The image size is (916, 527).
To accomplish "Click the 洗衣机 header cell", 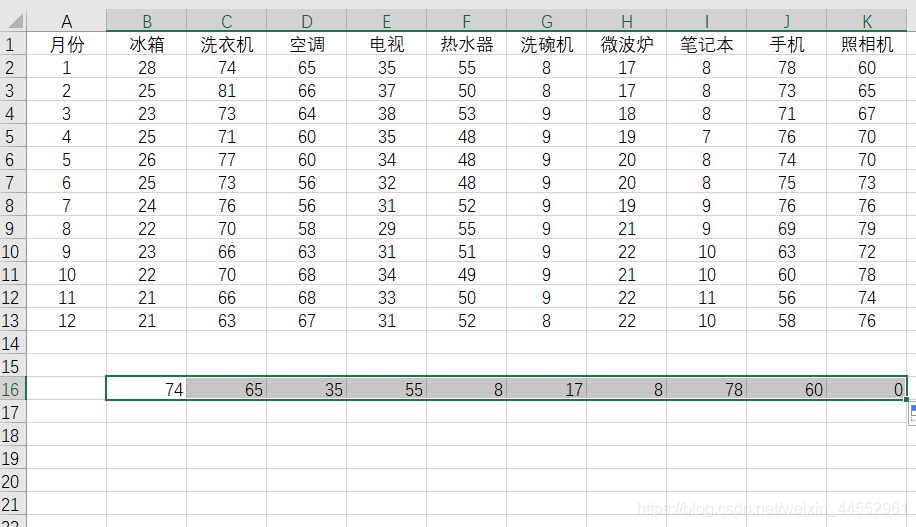I will pyautogui.click(x=227, y=44).
